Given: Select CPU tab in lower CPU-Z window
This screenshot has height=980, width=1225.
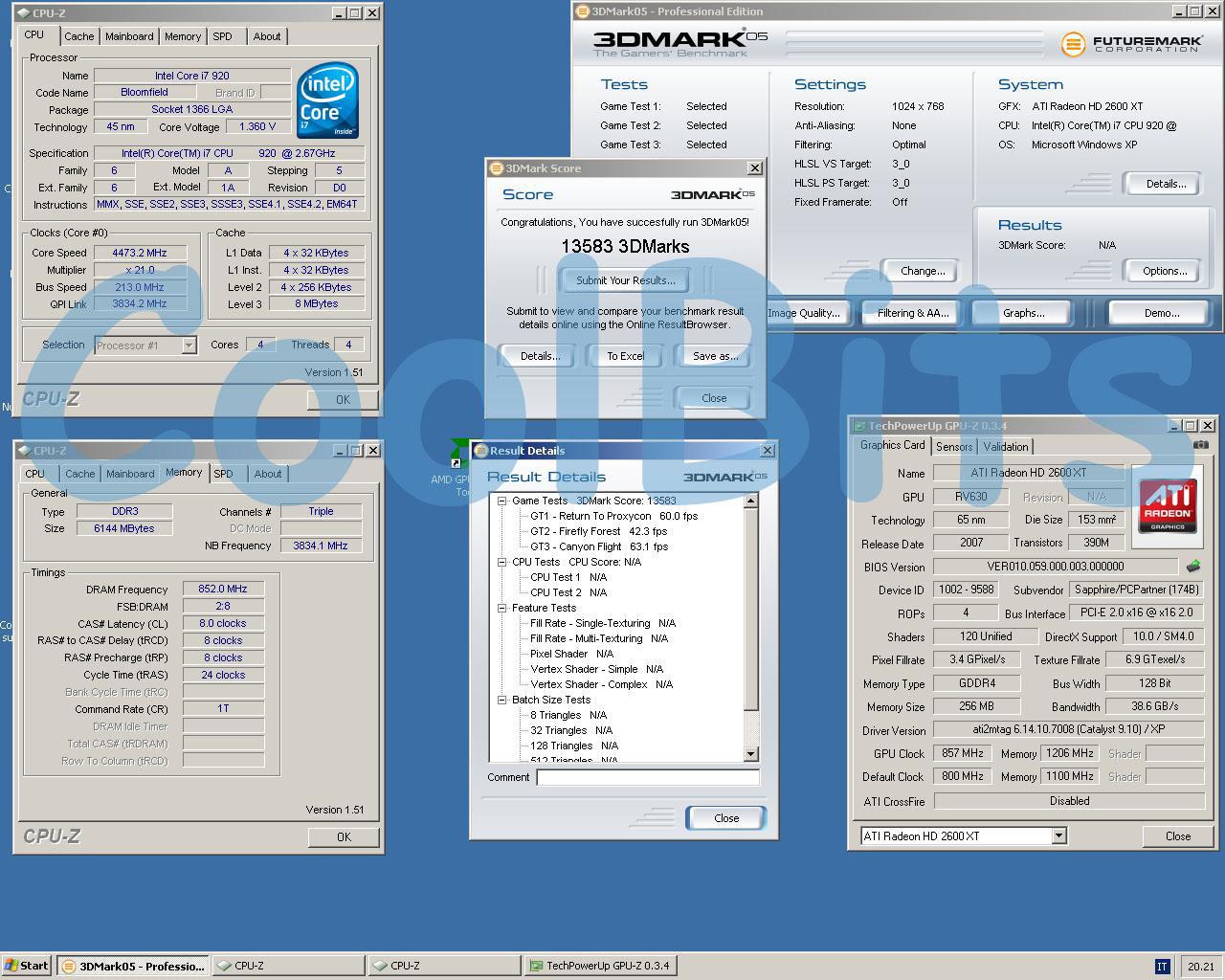Looking at the screenshot, I should click(x=35, y=474).
